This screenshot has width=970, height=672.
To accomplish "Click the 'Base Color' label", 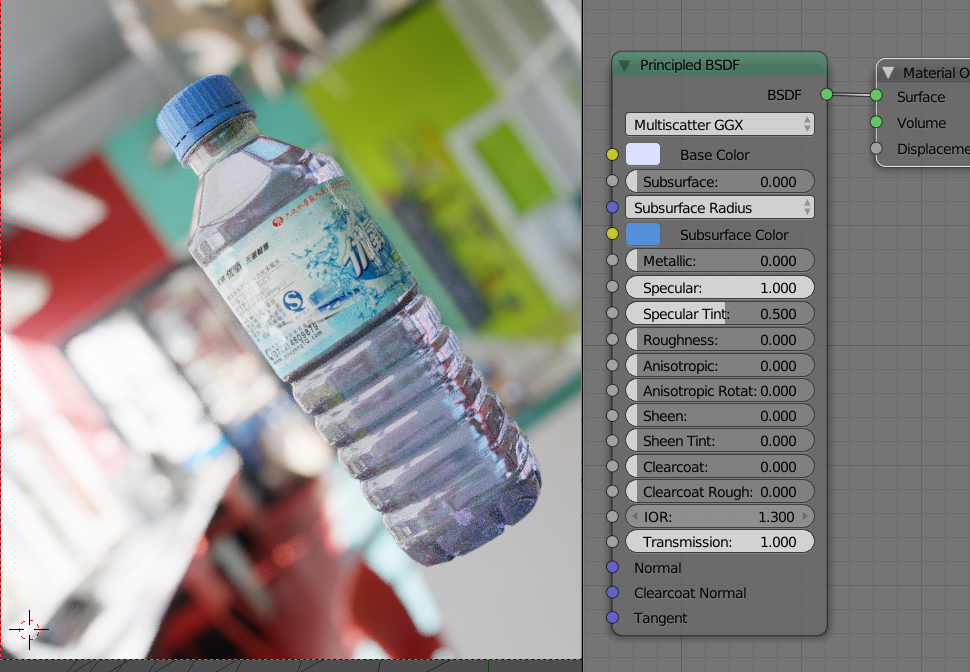I will coord(715,155).
